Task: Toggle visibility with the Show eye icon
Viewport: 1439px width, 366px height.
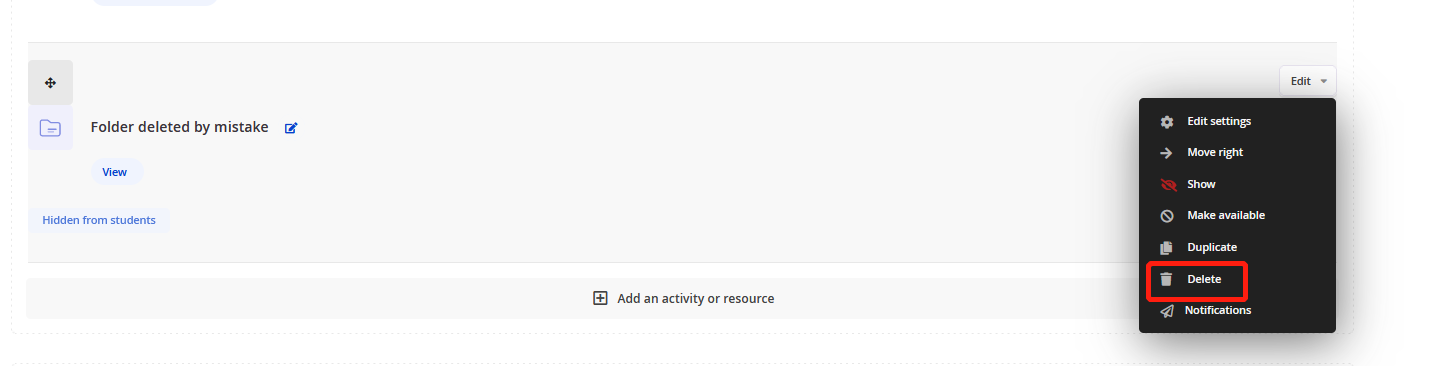Action: pos(1167,185)
